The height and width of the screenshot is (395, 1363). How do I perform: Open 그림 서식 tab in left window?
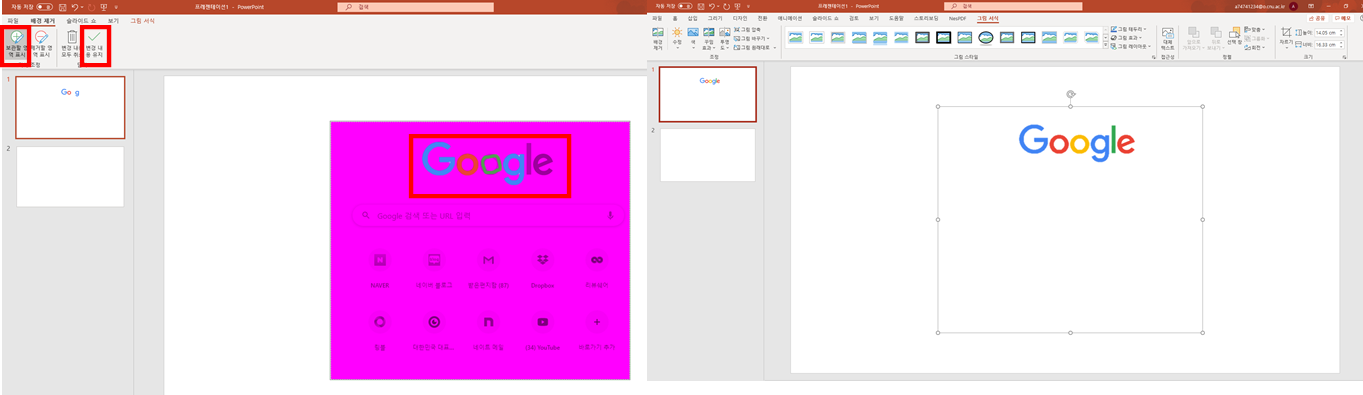[x=143, y=20]
